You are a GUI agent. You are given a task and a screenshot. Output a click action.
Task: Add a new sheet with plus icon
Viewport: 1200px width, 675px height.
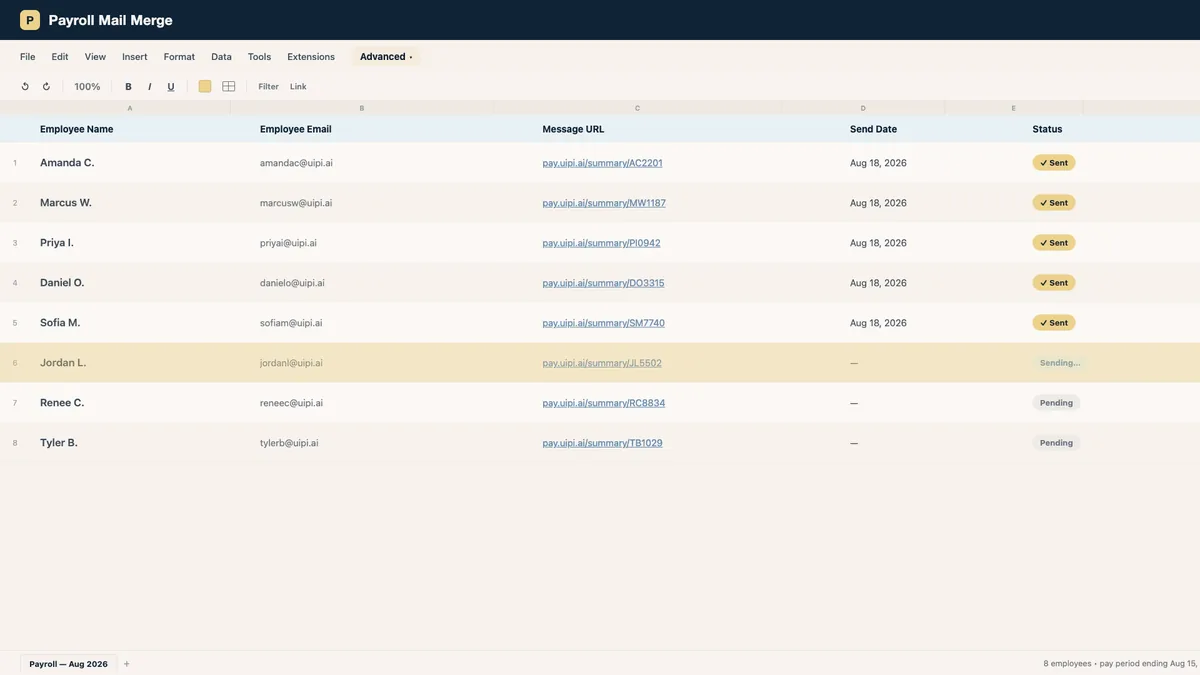[127, 664]
